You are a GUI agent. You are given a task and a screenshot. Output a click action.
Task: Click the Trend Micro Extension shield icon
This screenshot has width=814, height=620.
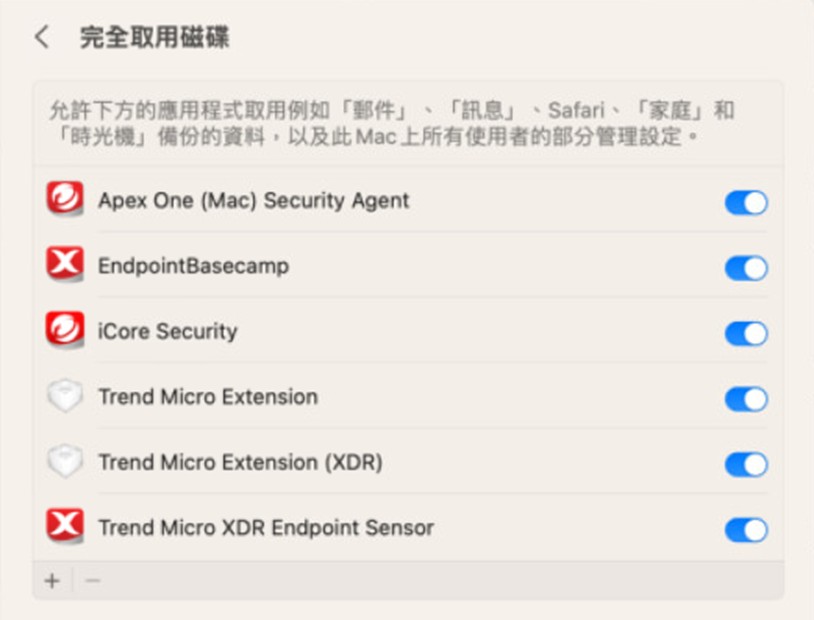[x=65, y=397]
